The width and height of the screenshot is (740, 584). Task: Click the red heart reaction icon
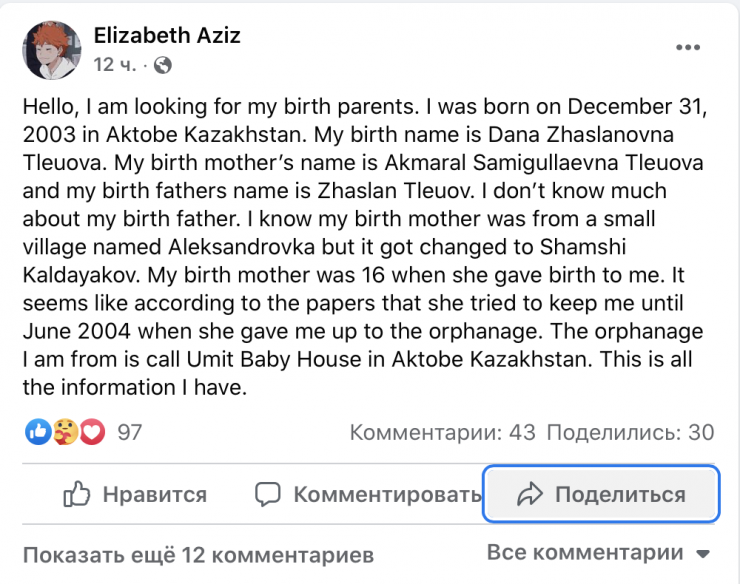(x=92, y=432)
